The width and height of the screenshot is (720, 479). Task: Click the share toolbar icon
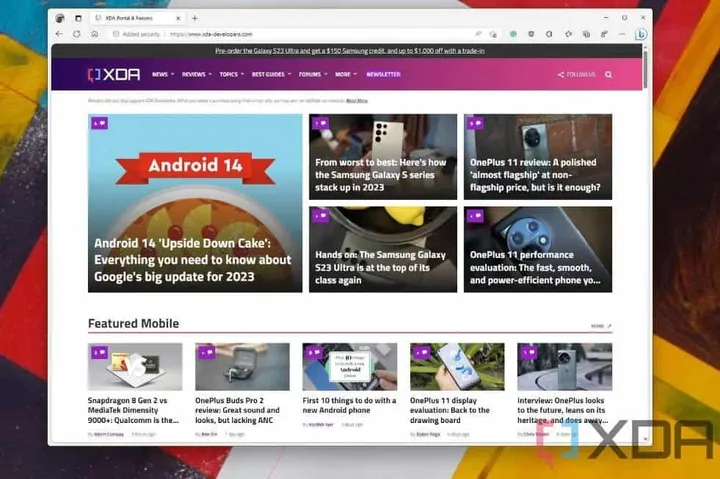[x=604, y=34]
